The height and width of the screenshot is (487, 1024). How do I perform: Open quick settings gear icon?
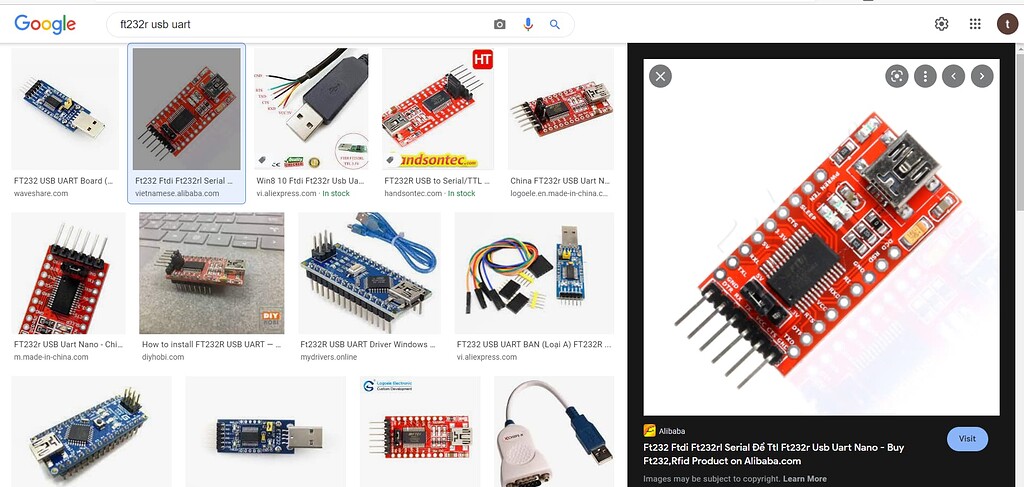point(941,24)
